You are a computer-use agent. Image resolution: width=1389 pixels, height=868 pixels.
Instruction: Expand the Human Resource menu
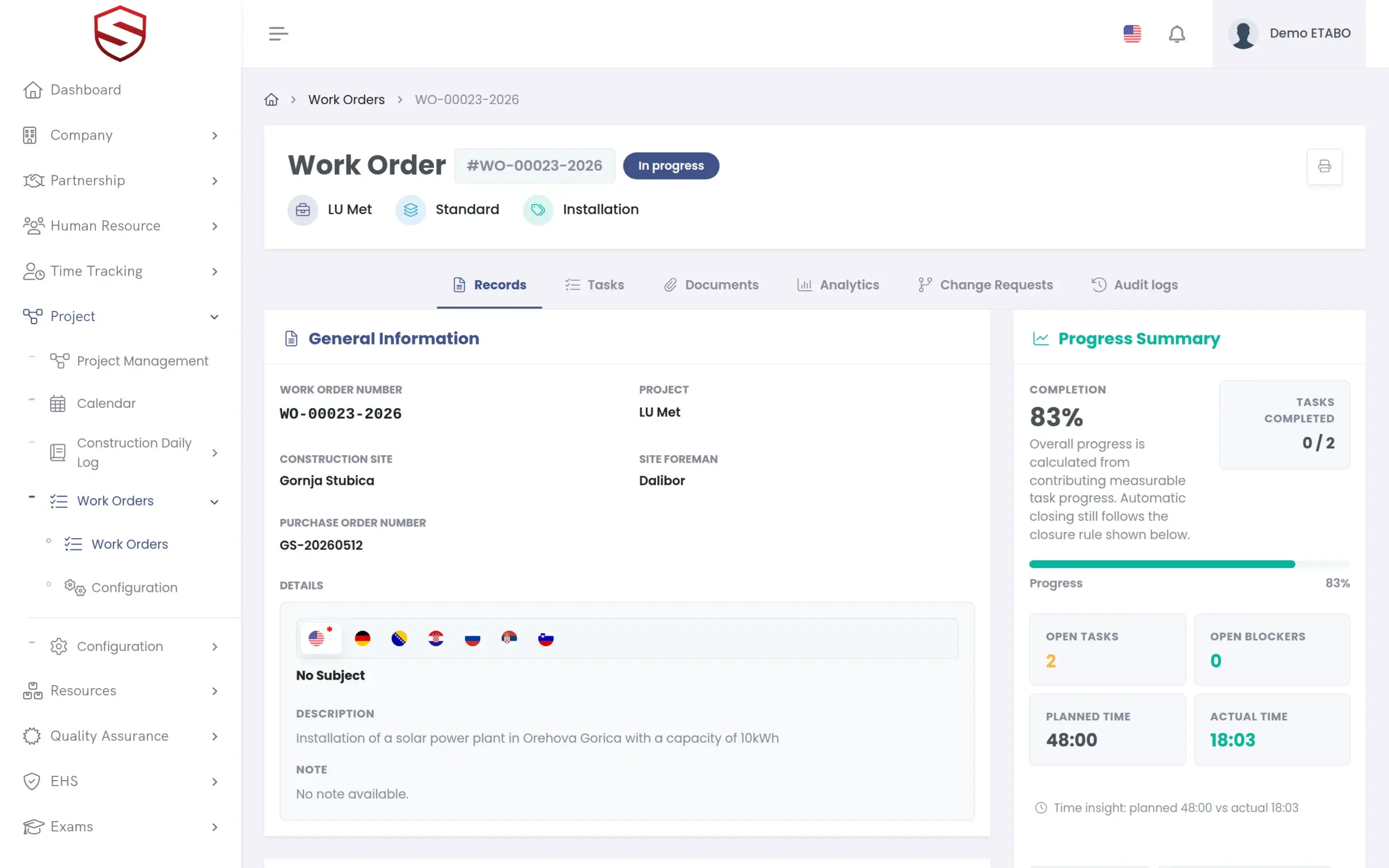click(x=120, y=226)
